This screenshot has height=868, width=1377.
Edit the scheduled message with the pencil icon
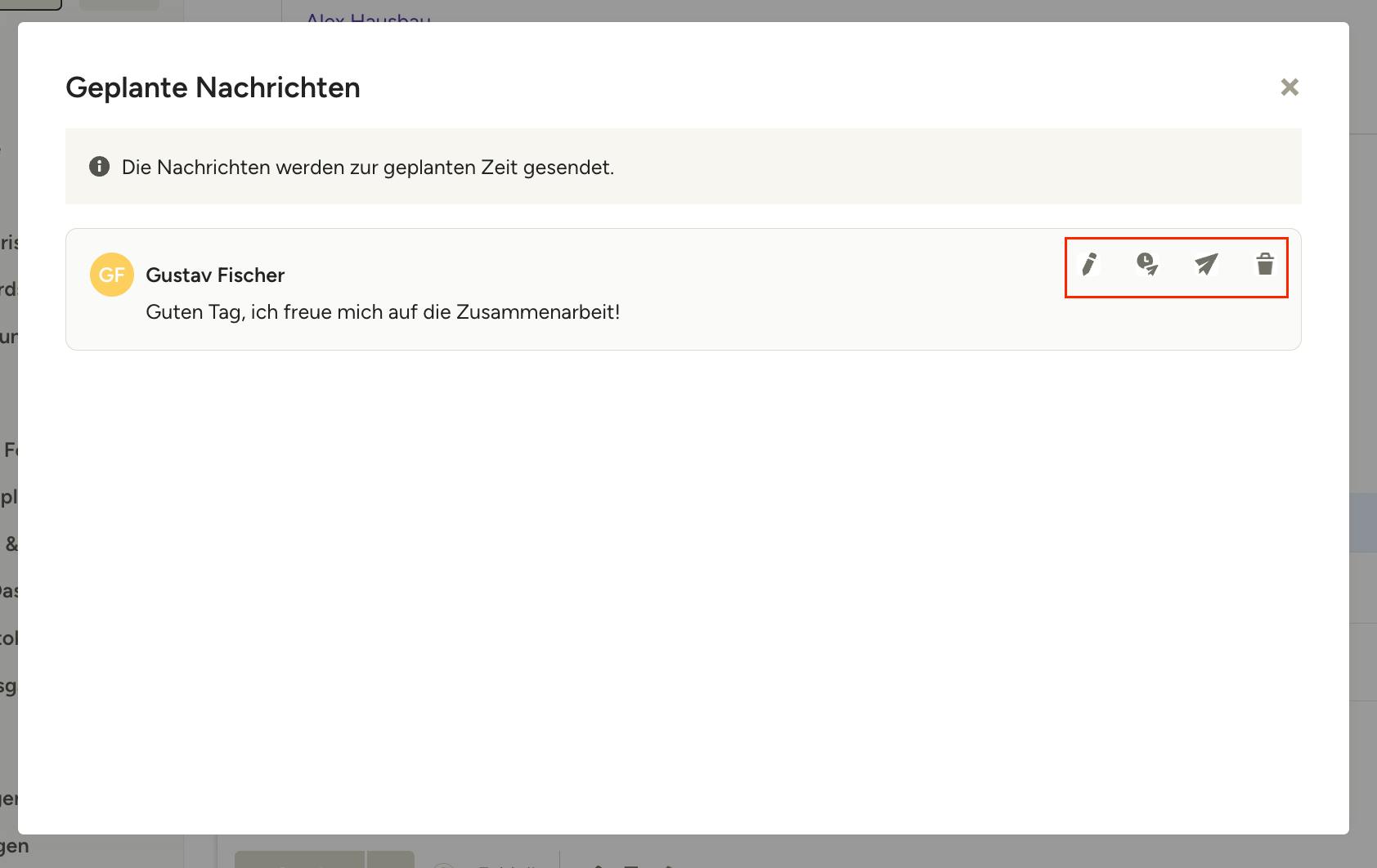1089,264
